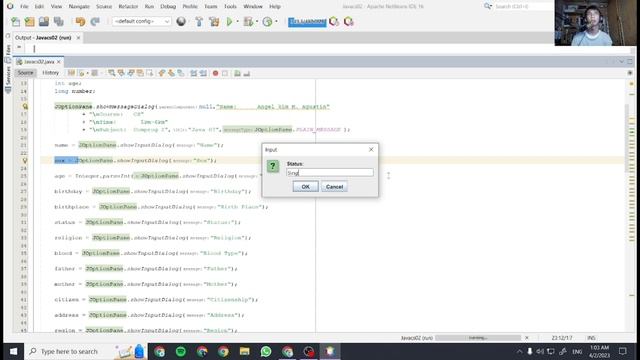Open the Run menu

pyautogui.click(x=149, y=7)
